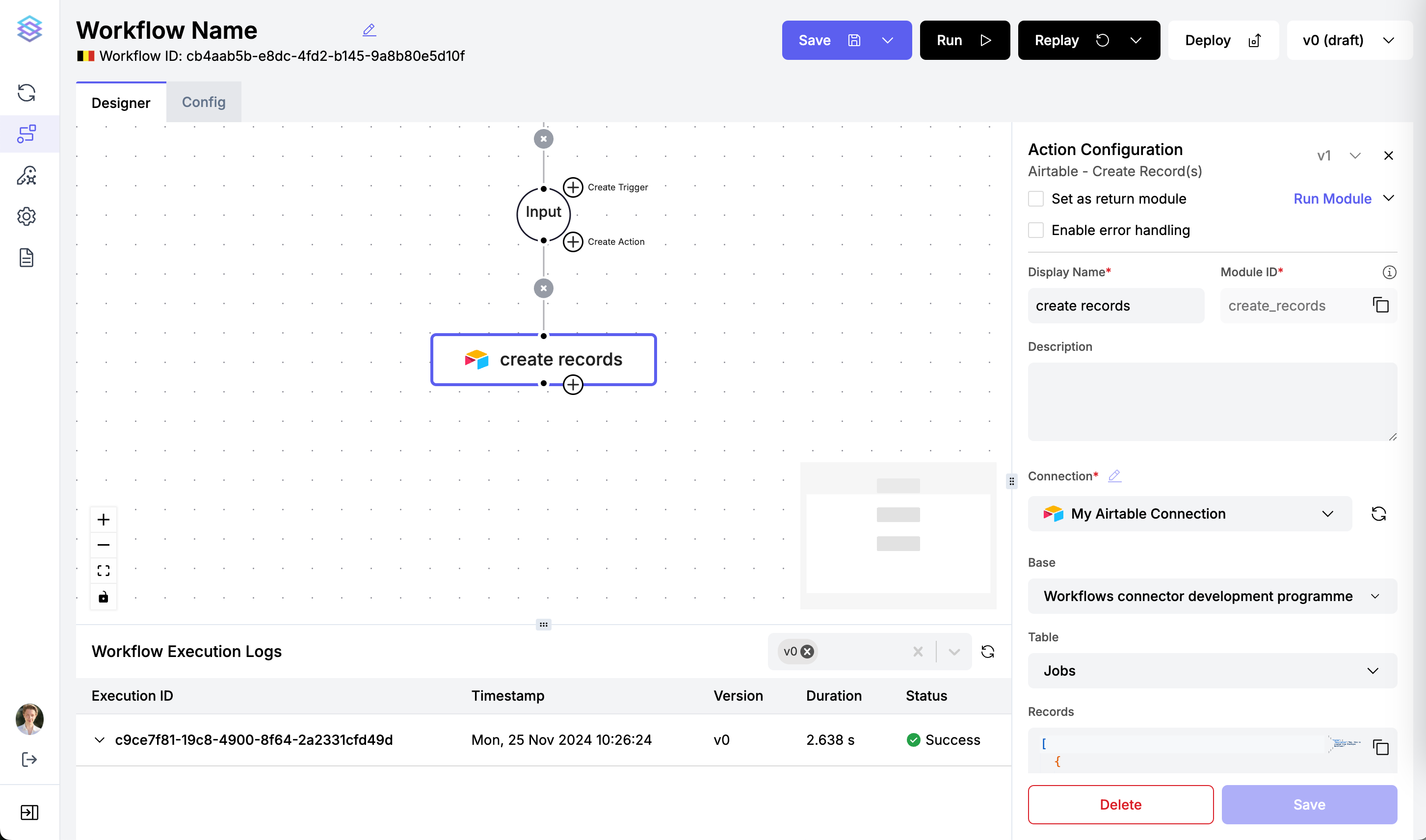Click the Display Name input field

(1115, 306)
